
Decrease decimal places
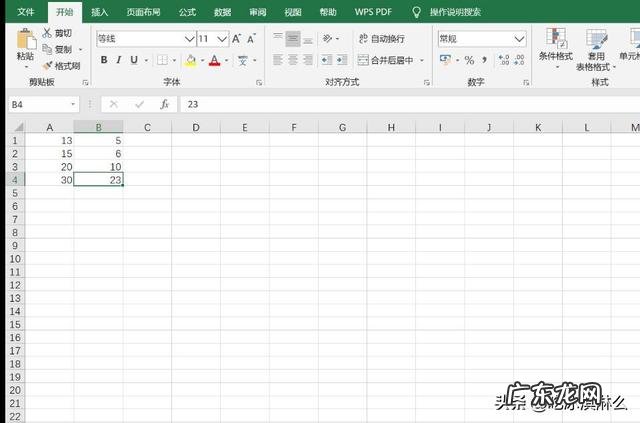pyautogui.click(x=519, y=60)
